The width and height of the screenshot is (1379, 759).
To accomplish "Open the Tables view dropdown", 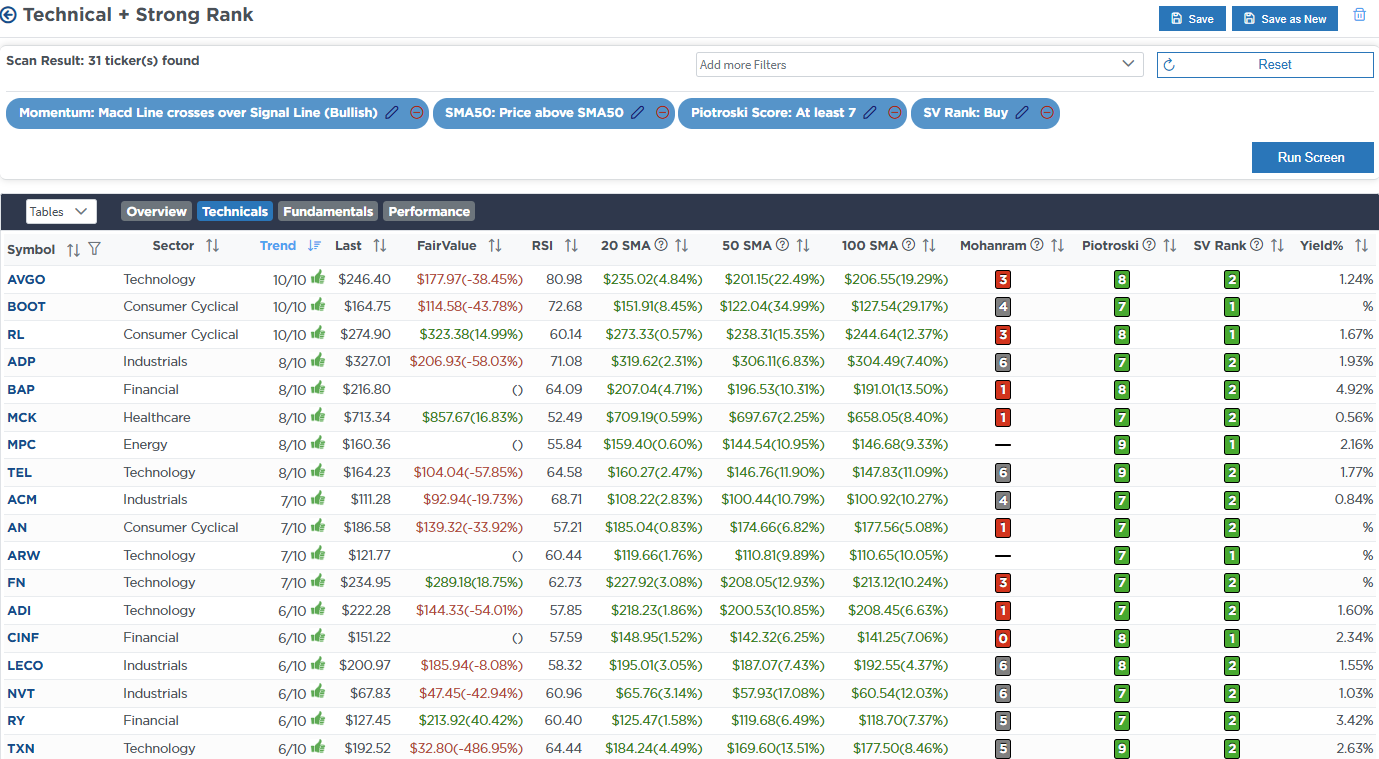I will [61, 211].
